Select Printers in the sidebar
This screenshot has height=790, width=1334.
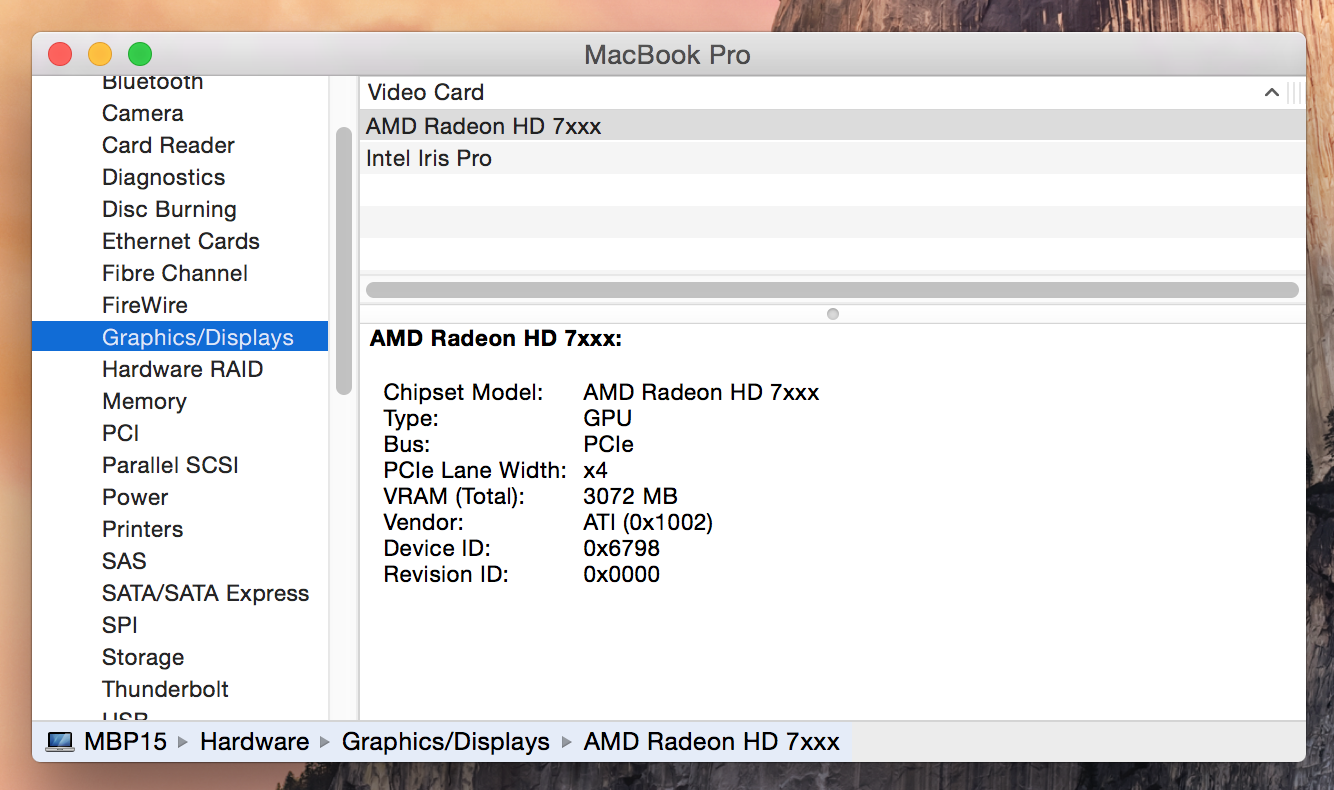(x=142, y=529)
